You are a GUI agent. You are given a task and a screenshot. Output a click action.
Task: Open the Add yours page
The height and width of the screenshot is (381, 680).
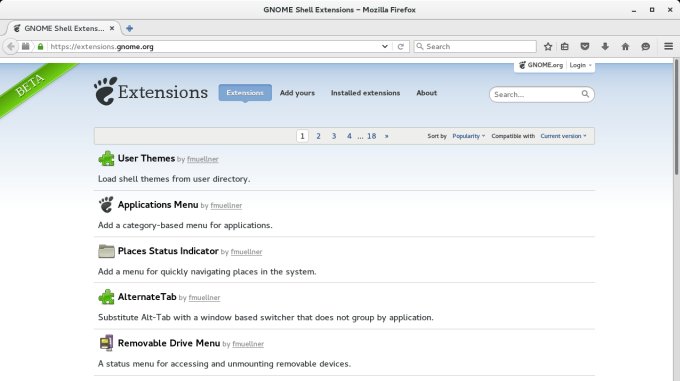point(297,93)
